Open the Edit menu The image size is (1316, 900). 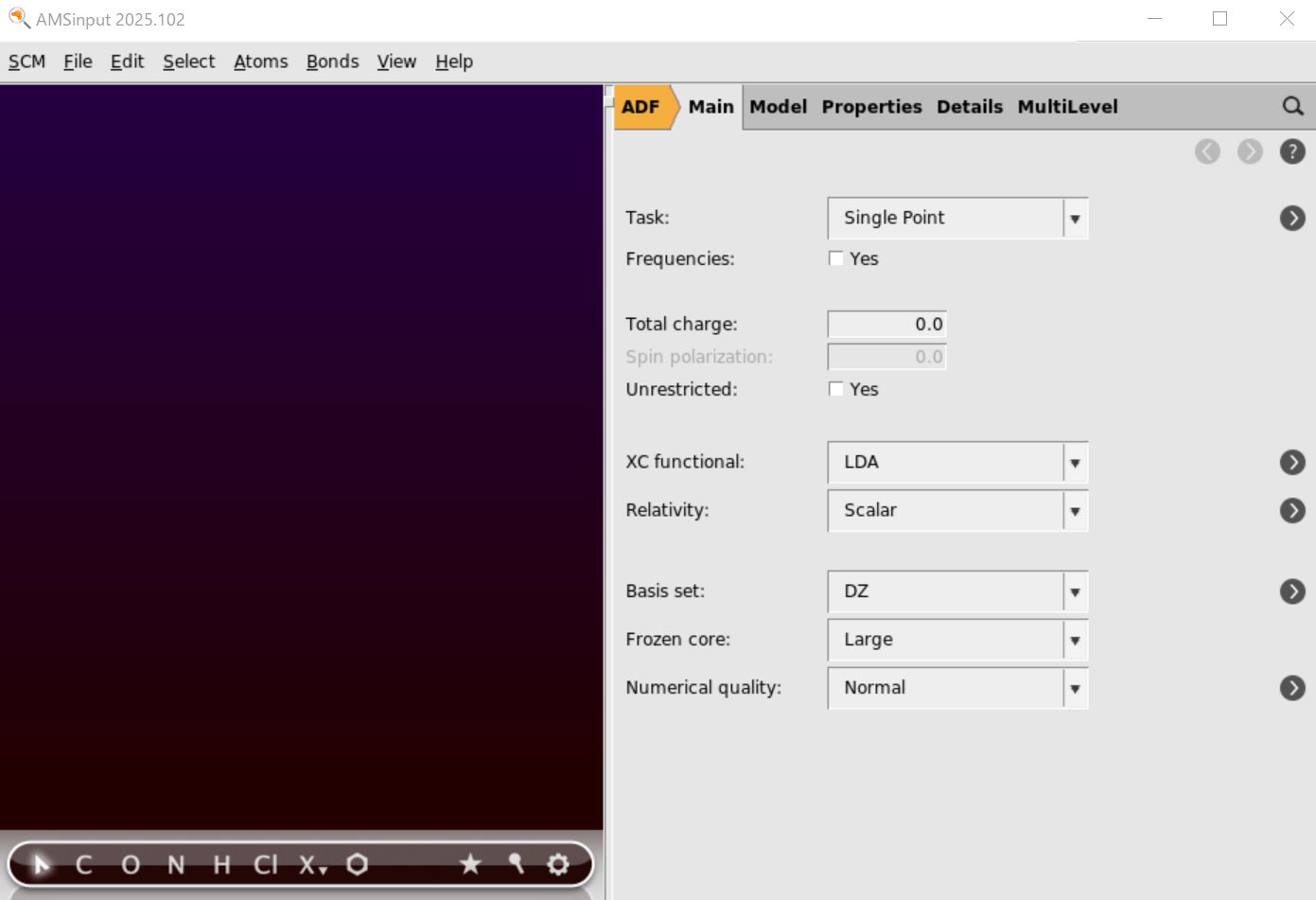point(127,62)
